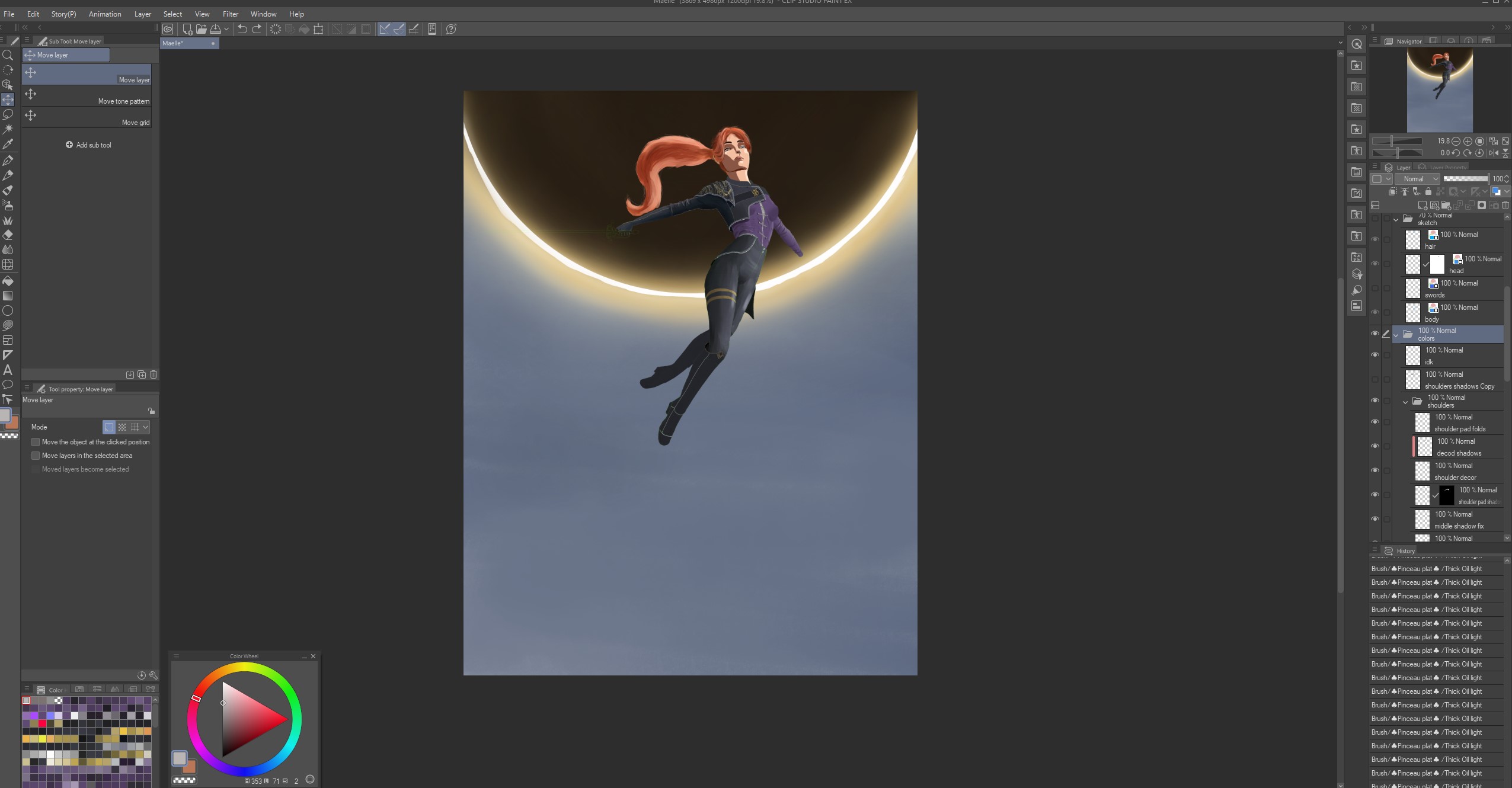Collapse the 'shoulders' layer folder
Screen dimensions: 1512x788
pos(1405,402)
